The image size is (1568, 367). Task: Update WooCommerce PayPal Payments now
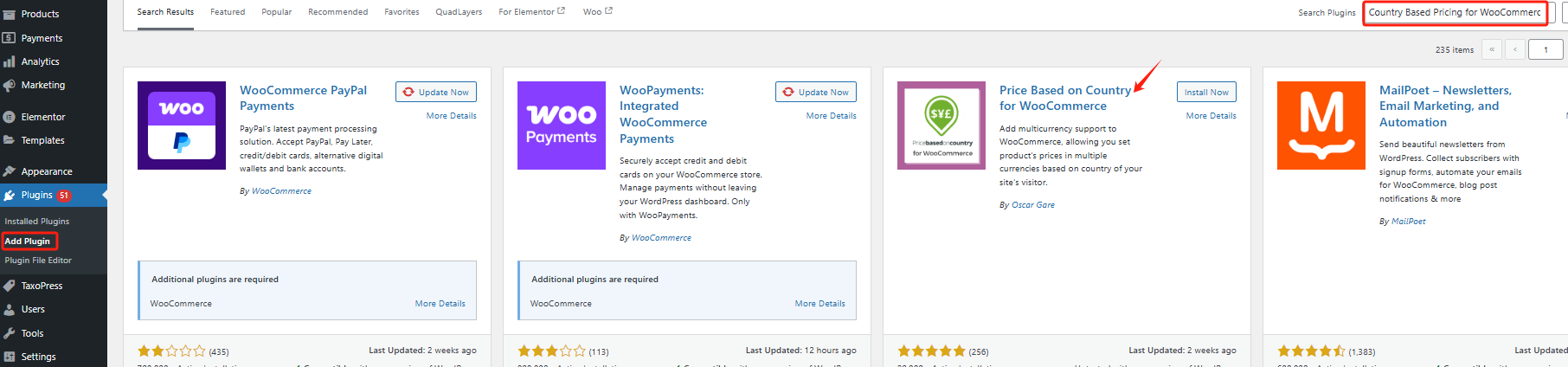(436, 92)
